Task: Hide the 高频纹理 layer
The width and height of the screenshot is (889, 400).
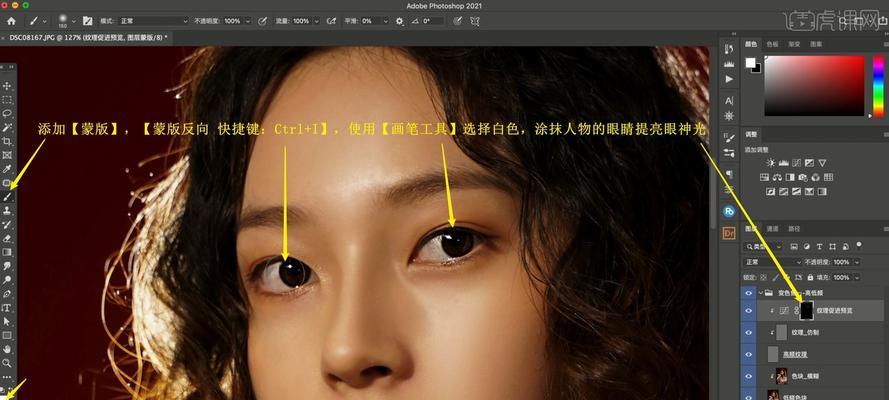Action: point(748,354)
